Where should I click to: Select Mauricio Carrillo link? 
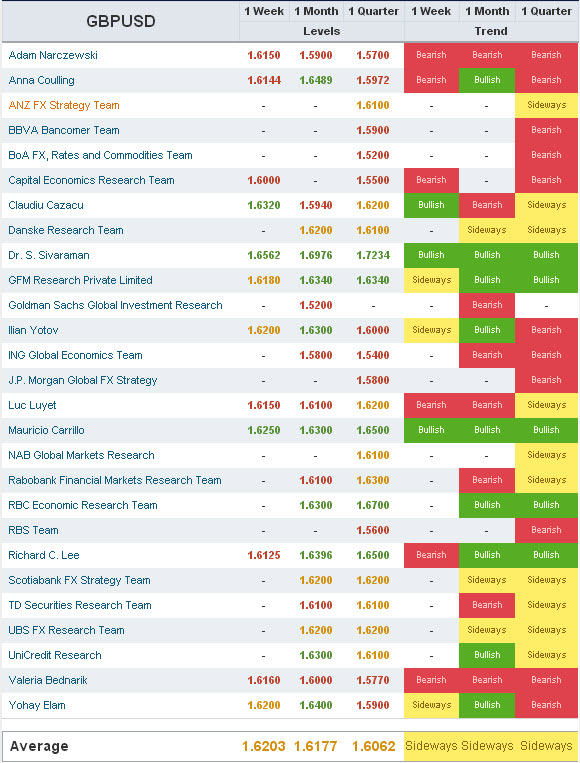pos(46,430)
